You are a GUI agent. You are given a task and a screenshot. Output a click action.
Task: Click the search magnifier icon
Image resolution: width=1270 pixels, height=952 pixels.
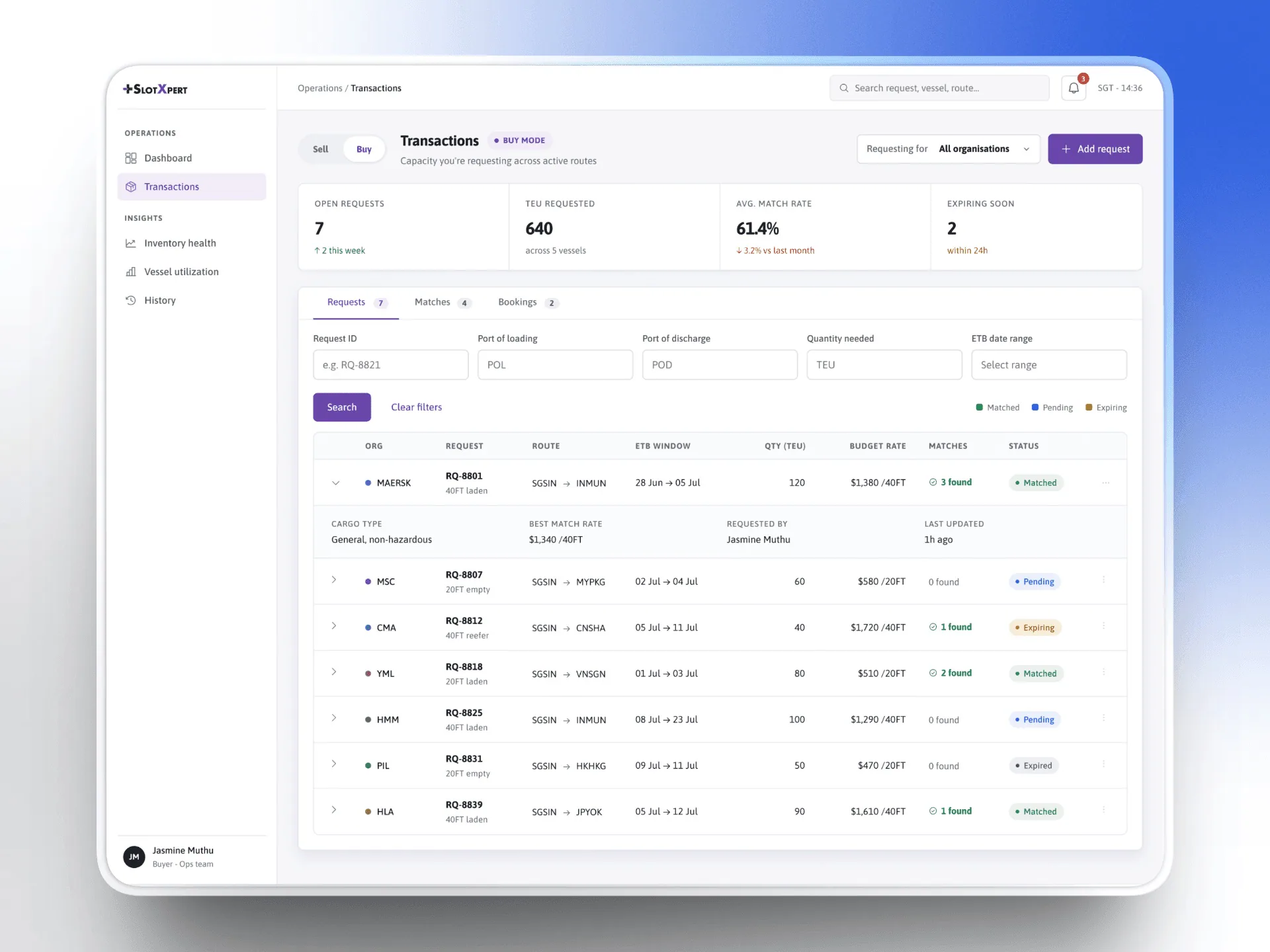(844, 88)
